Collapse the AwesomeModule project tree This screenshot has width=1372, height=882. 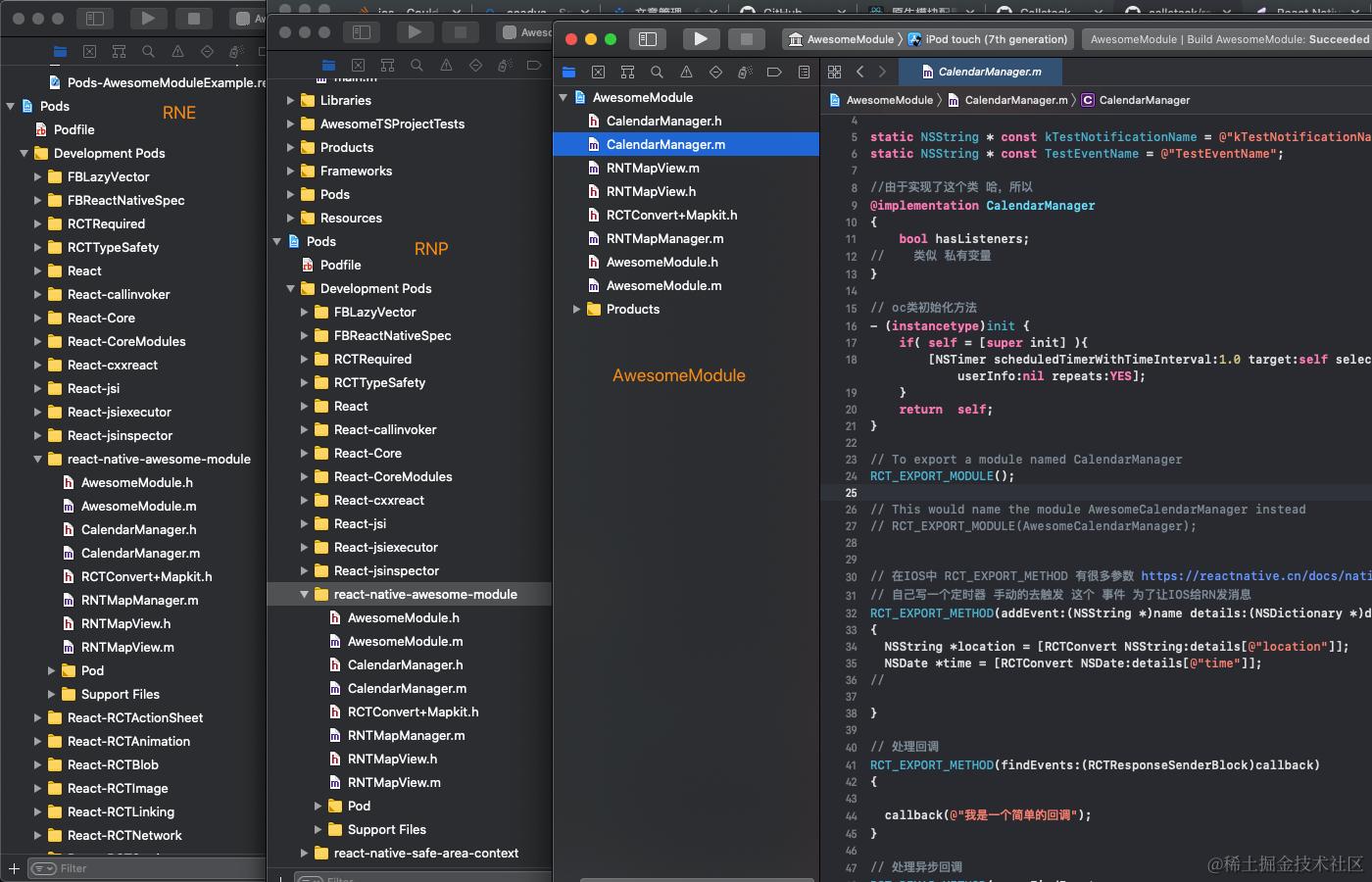(563, 98)
